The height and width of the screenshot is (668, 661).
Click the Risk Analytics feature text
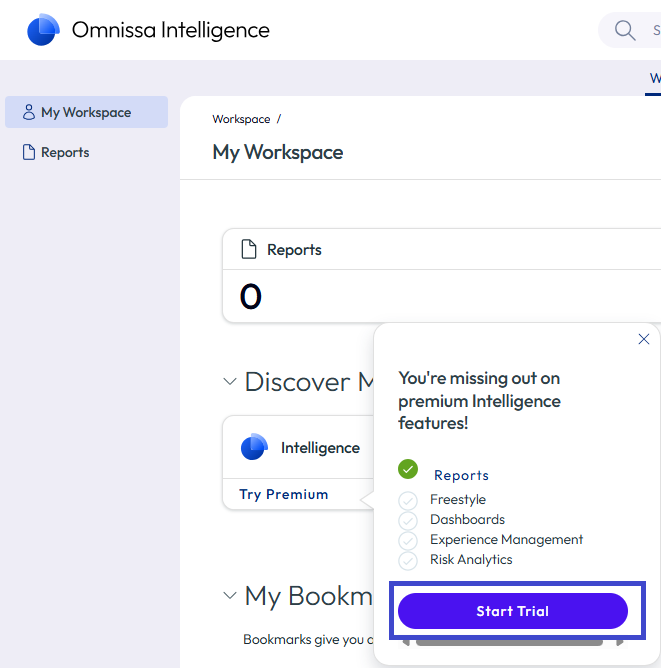click(471, 559)
